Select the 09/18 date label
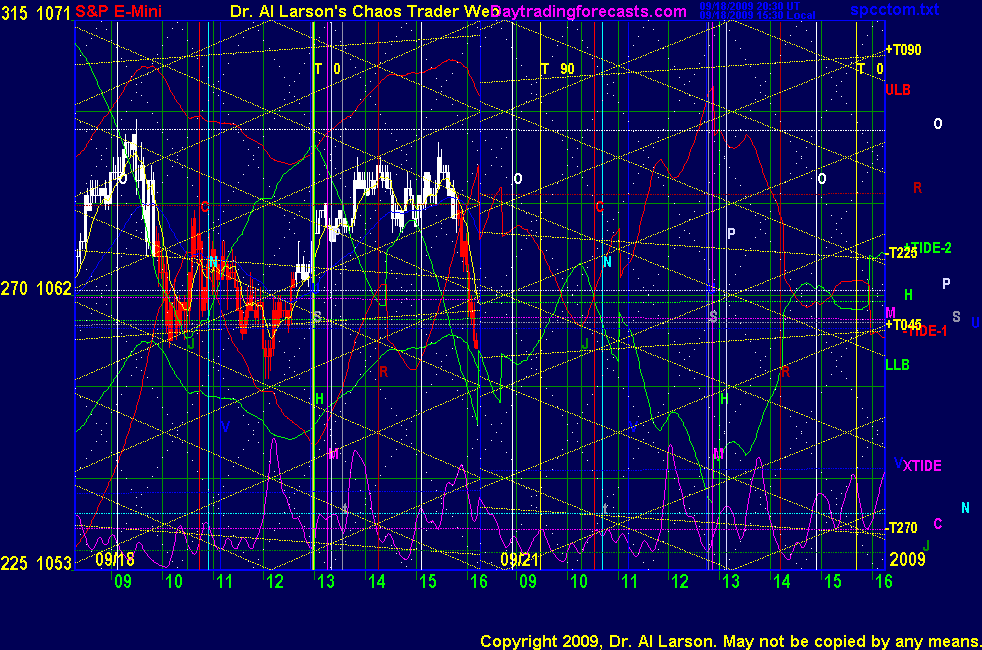Image resolution: width=982 pixels, height=650 pixels. 115,559
